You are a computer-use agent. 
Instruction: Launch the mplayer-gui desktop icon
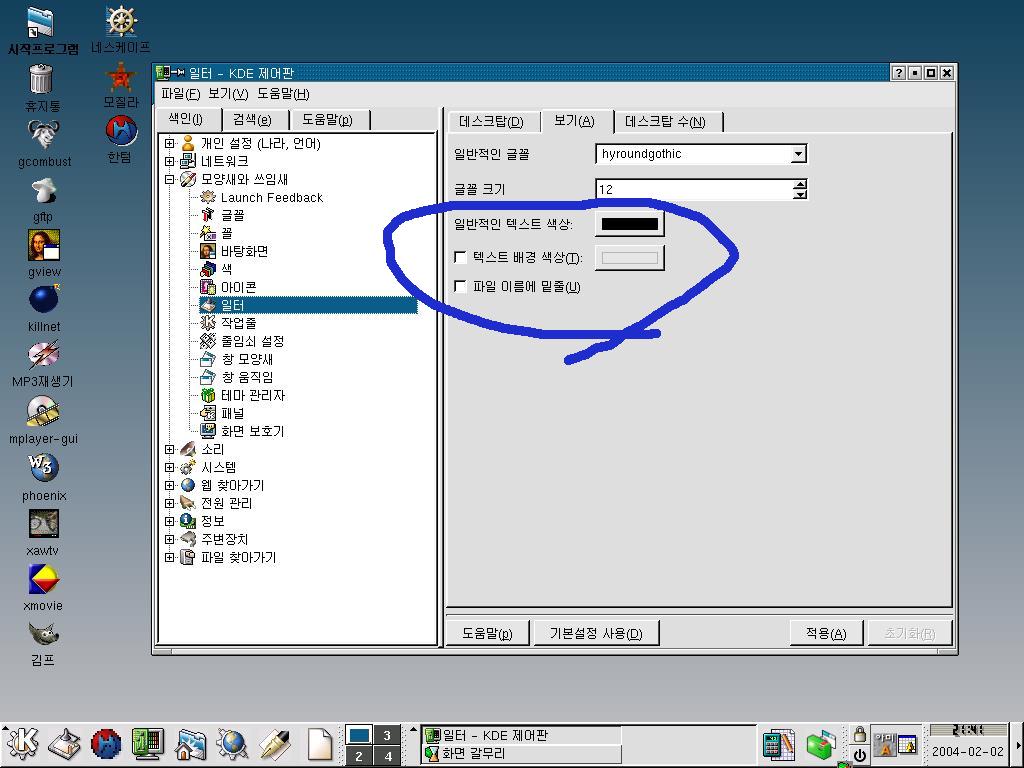(x=43, y=411)
